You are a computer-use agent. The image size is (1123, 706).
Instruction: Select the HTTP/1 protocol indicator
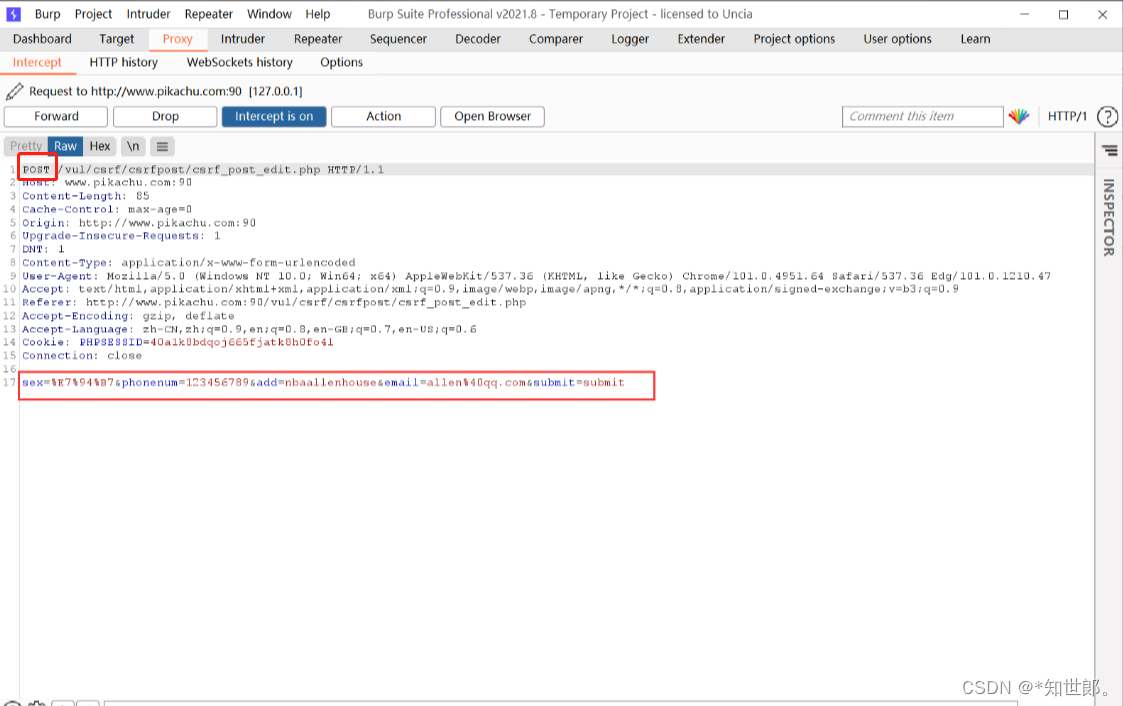(1067, 116)
